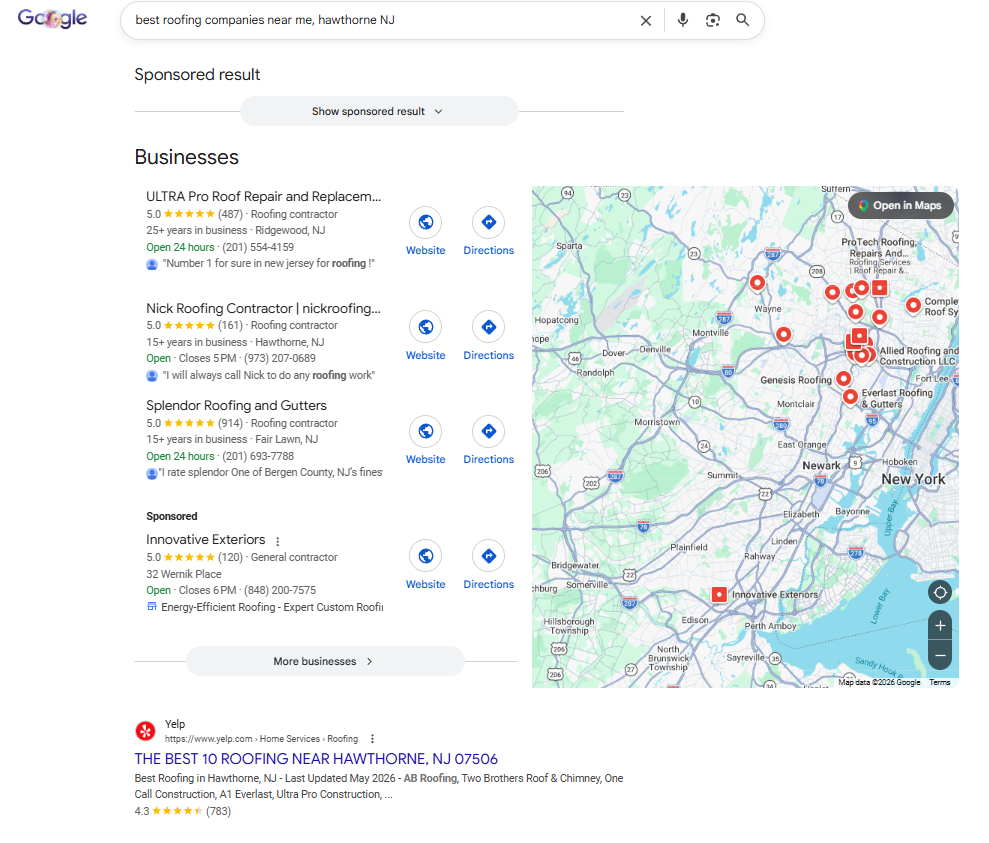Expand Show sponsored result
989x843 pixels.
pyautogui.click(x=379, y=111)
